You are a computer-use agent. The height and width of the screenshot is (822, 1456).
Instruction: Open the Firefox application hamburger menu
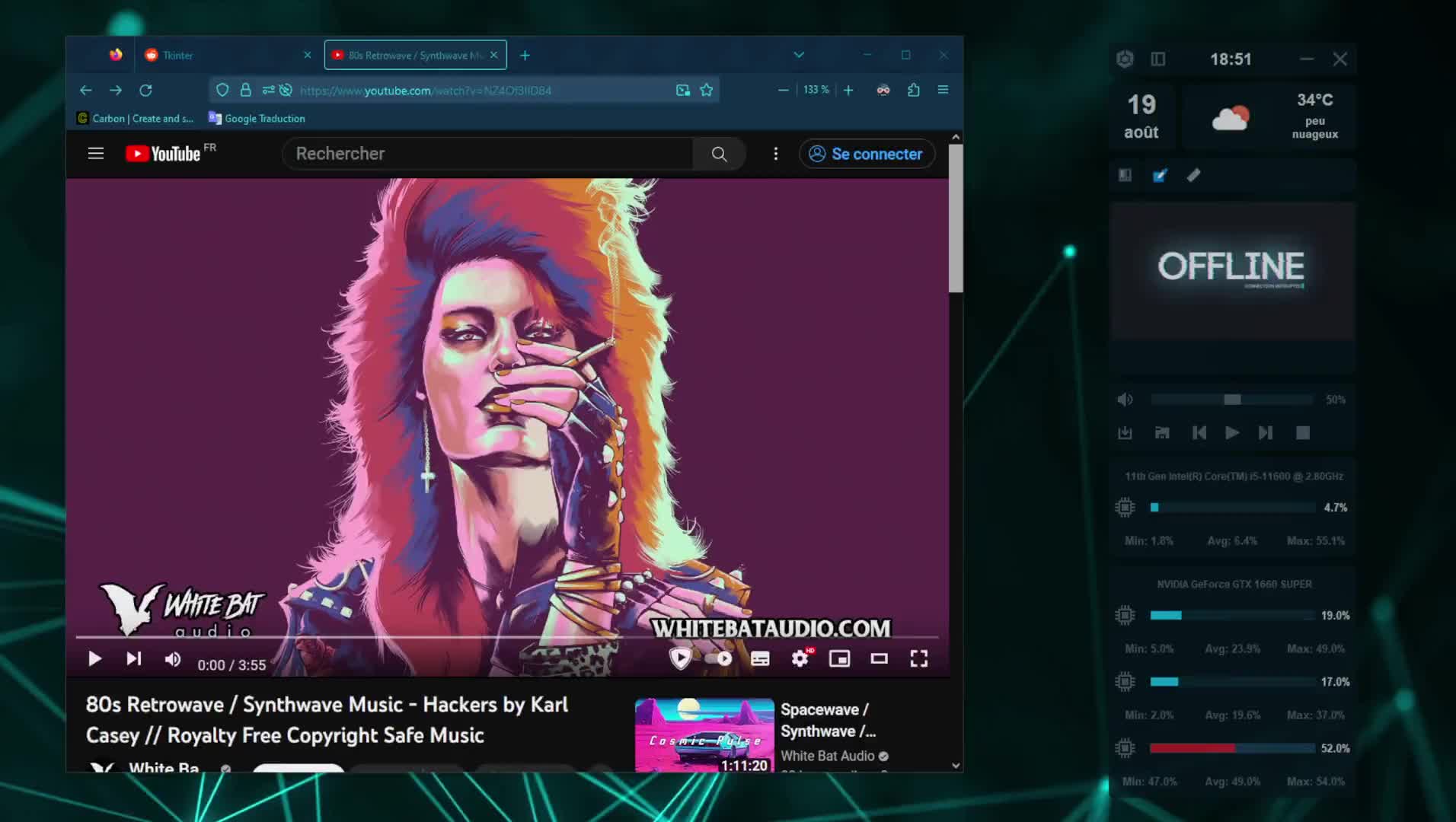[x=943, y=90]
